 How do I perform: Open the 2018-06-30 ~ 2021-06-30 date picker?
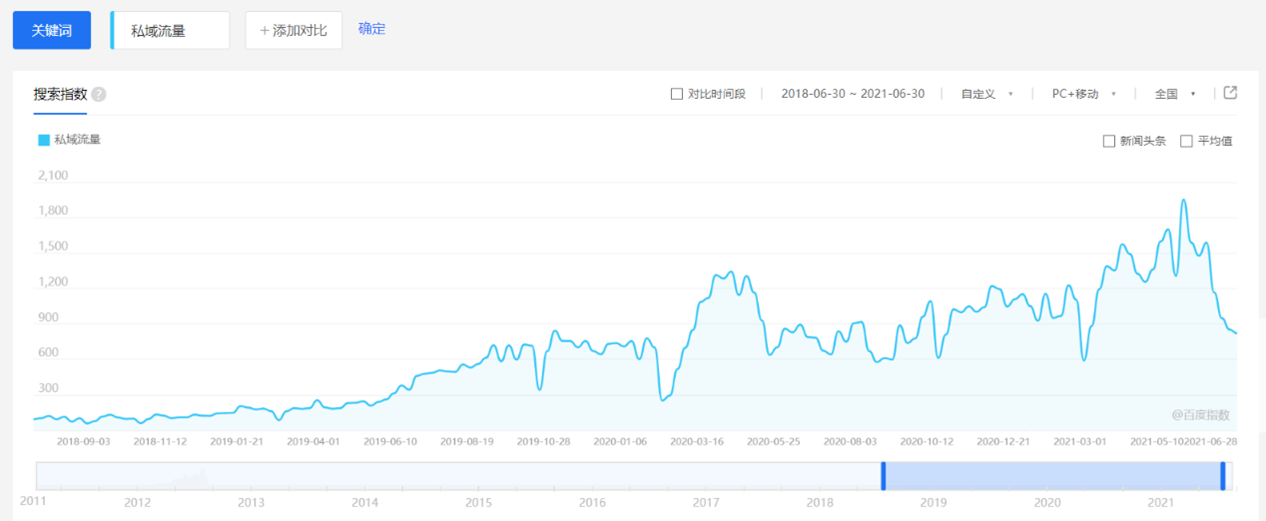click(x=853, y=94)
